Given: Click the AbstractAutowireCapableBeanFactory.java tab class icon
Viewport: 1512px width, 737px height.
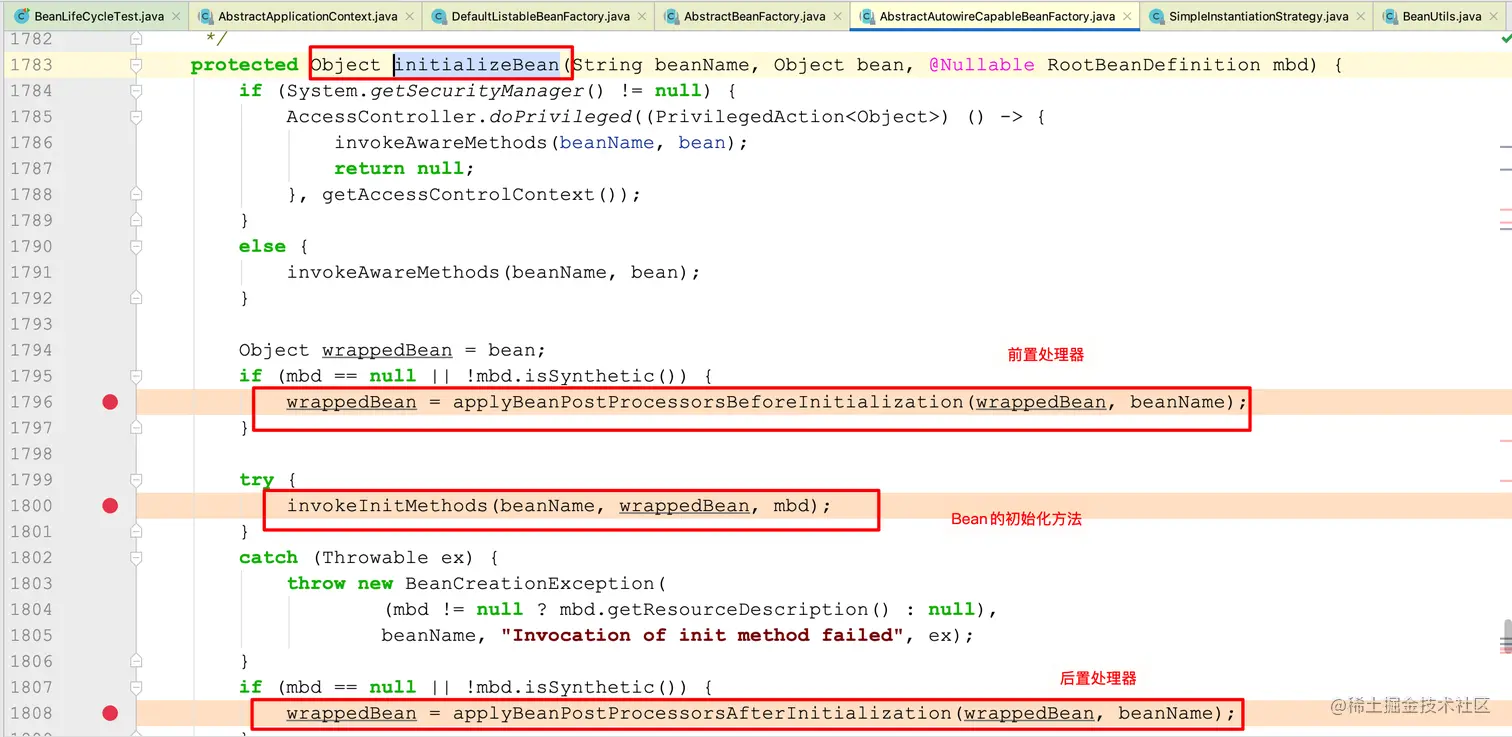Looking at the screenshot, I should coord(867,16).
